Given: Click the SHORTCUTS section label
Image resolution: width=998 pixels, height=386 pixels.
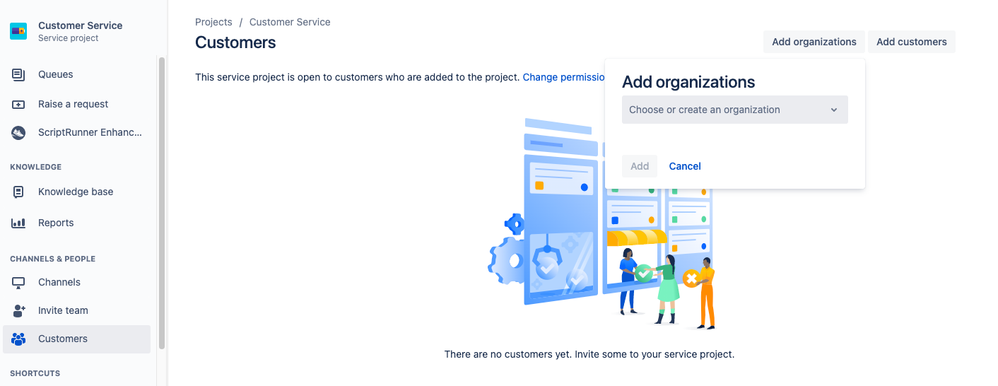Looking at the screenshot, I should pos(35,373).
